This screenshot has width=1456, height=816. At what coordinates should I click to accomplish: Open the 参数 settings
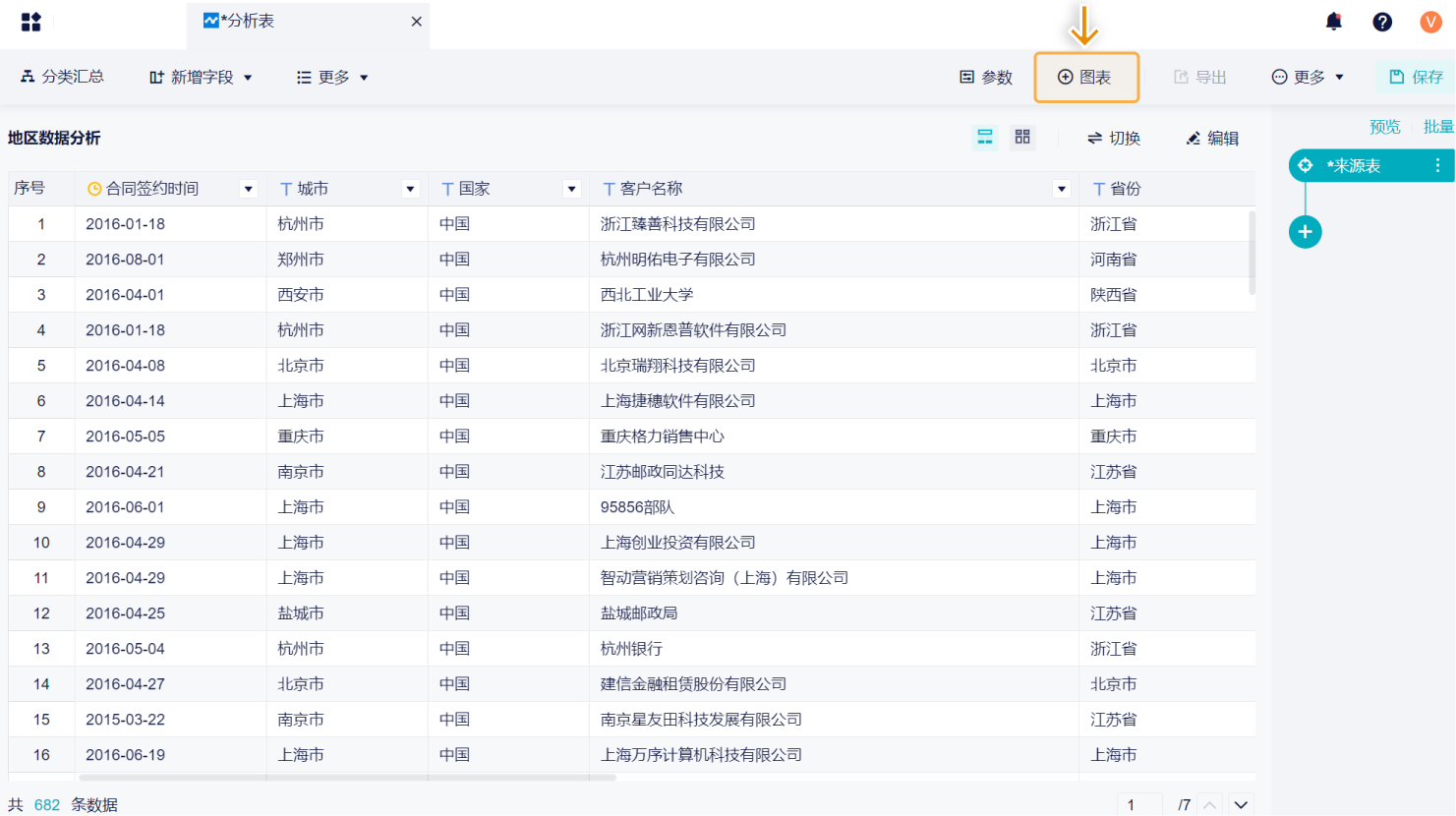[986, 77]
